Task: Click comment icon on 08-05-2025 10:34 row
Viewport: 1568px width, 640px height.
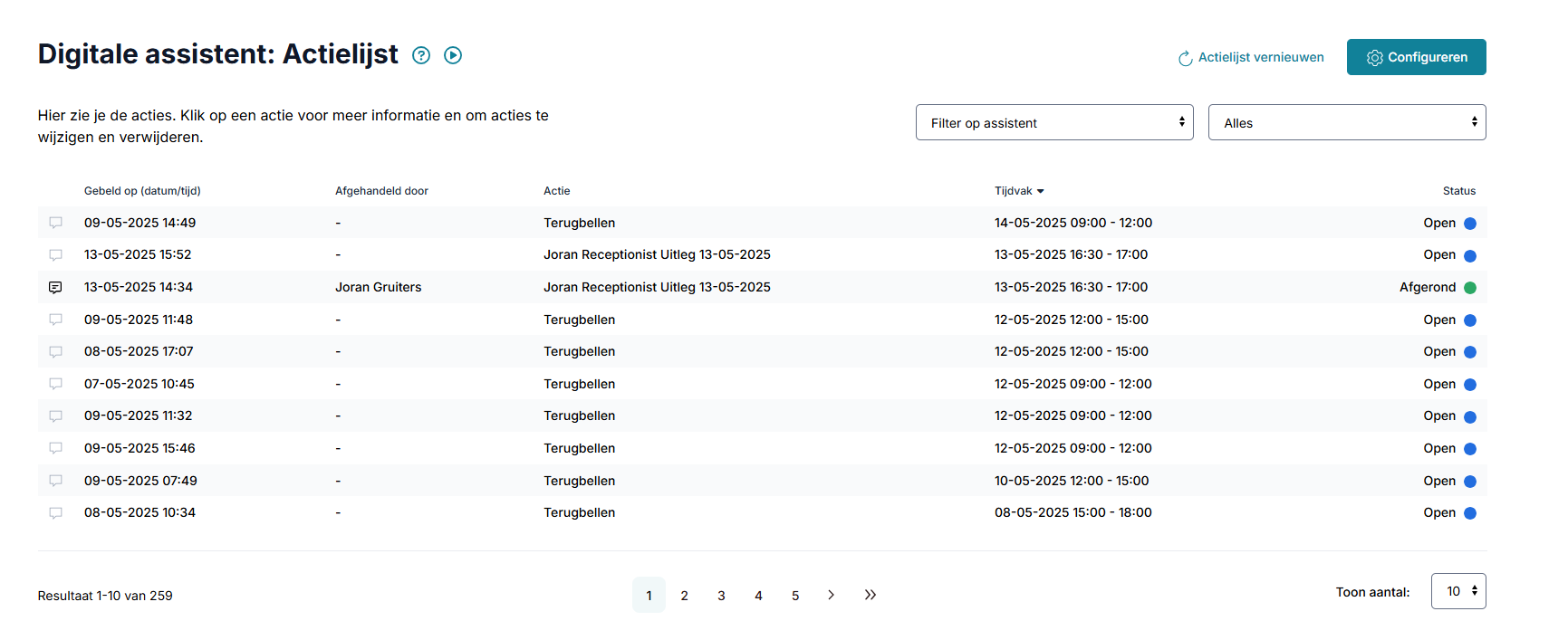Action: point(55,512)
